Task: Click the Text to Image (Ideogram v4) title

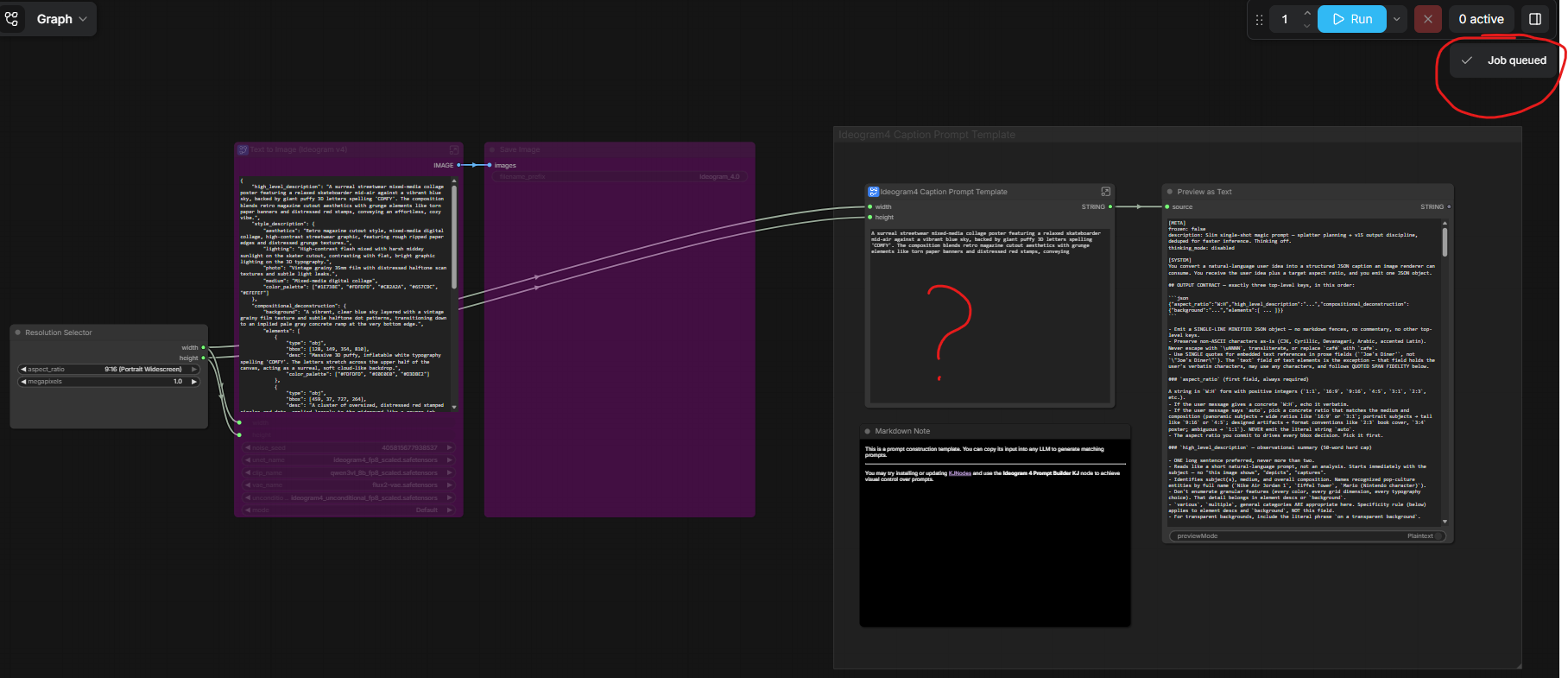Action: (x=299, y=149)
